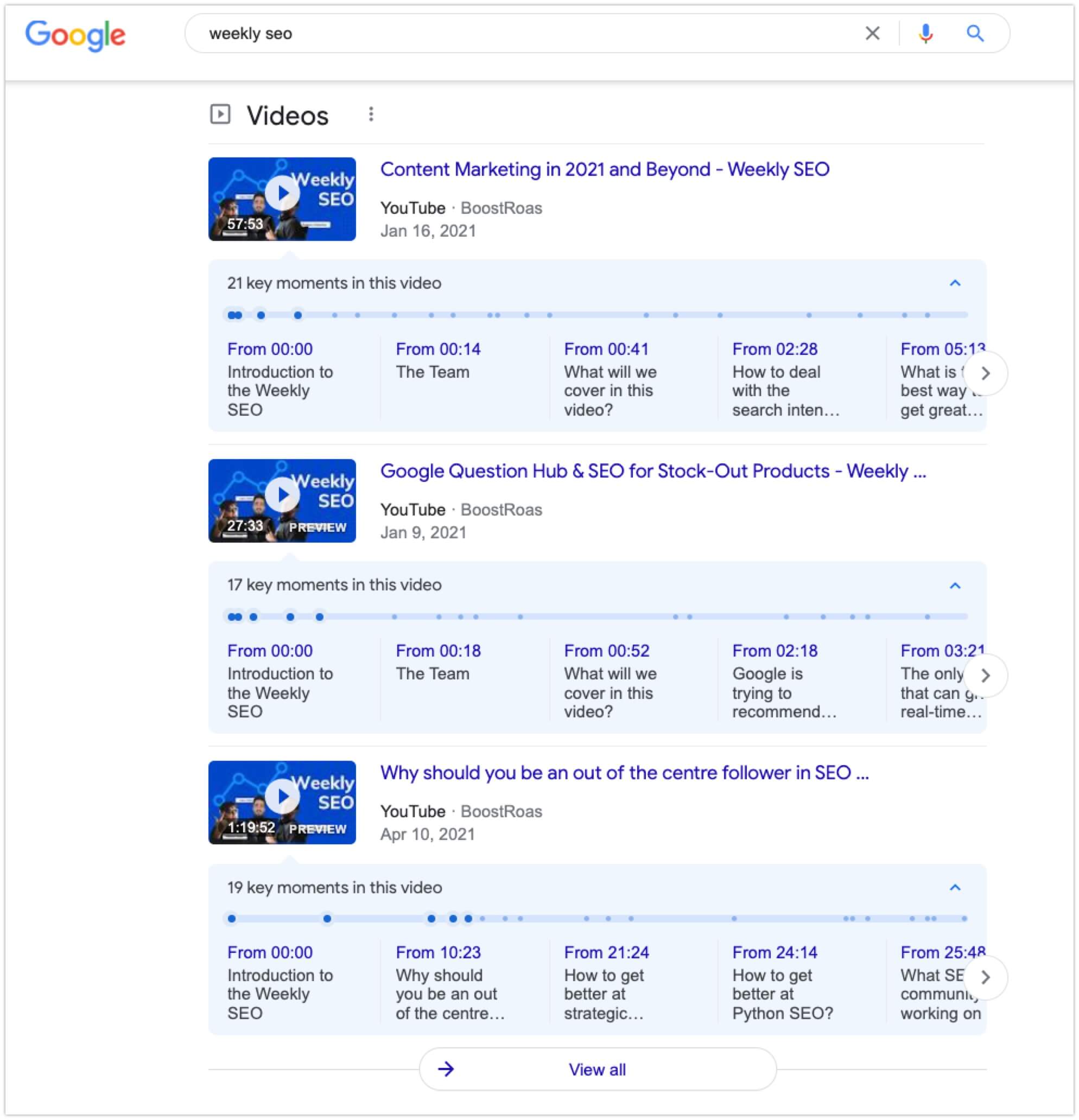The image size is (1079, 1120).
Task: Click the third large dot on 19 moments timeline
Action: click(x=431, y=918)
